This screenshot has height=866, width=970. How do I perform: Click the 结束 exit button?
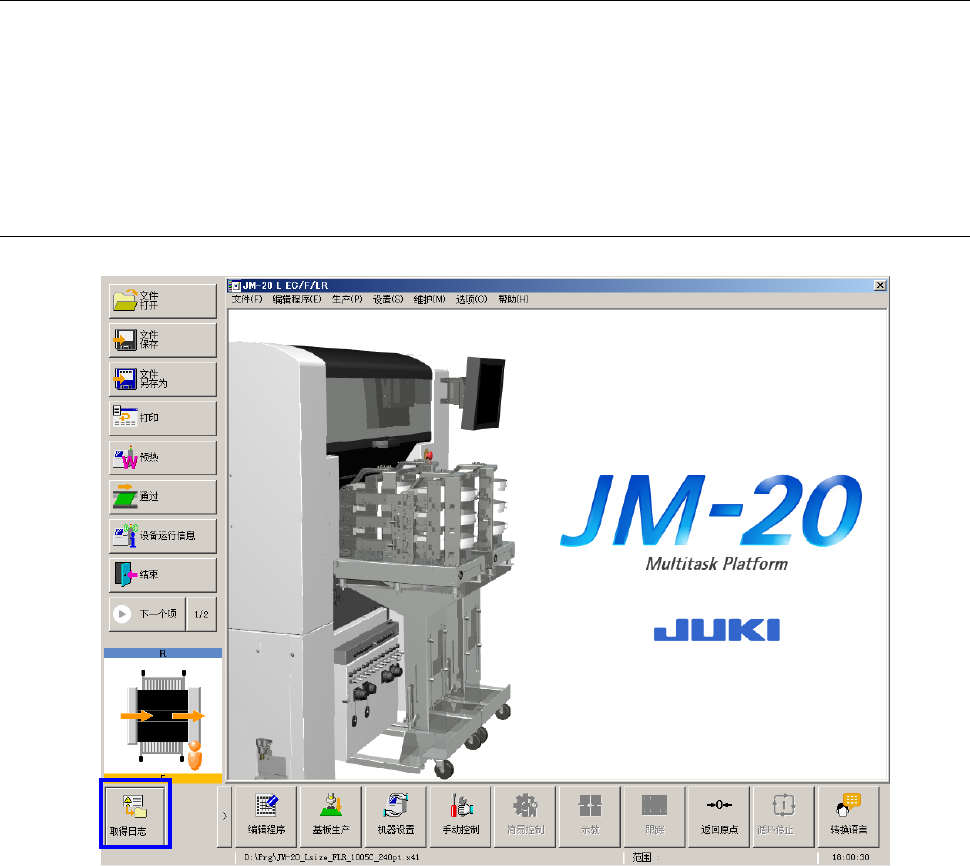tap(163, 575)
